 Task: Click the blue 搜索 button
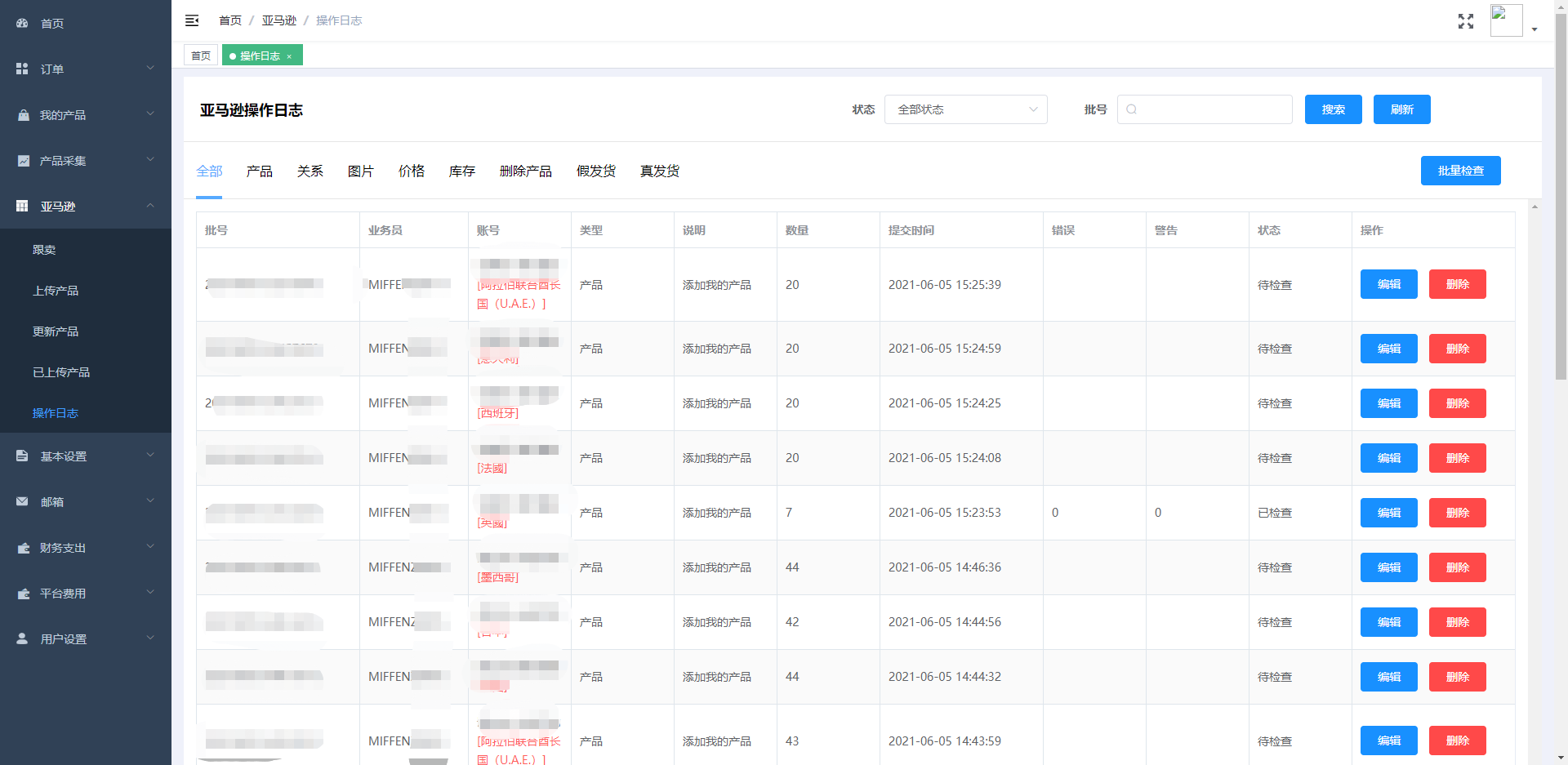click(x=1333, y=109)
